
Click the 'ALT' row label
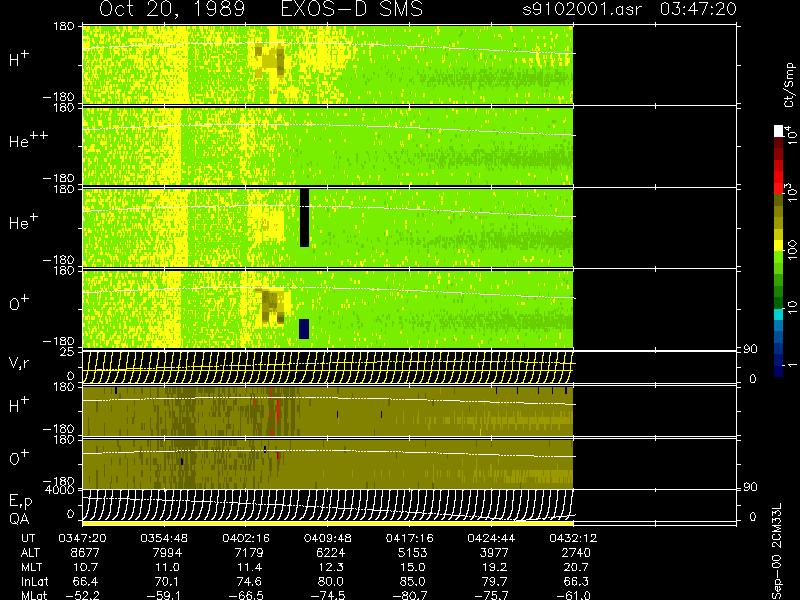(x=30, y=553)
